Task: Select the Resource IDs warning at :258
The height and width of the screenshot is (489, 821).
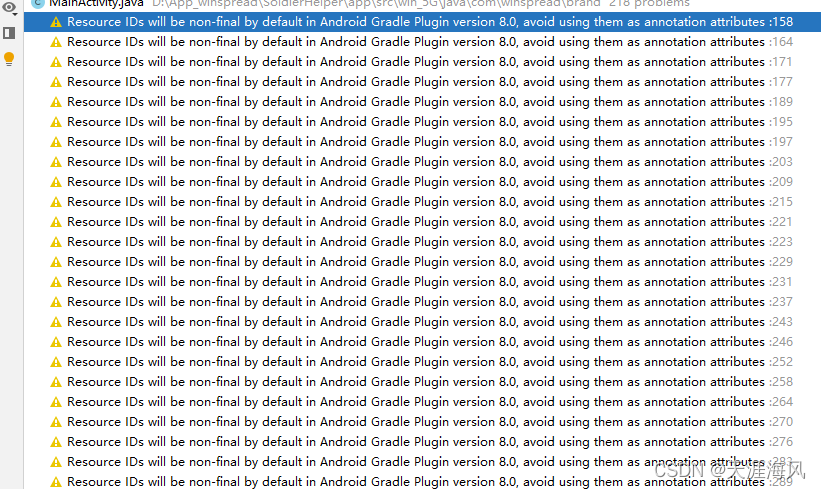Action: (x=422, y=382)
